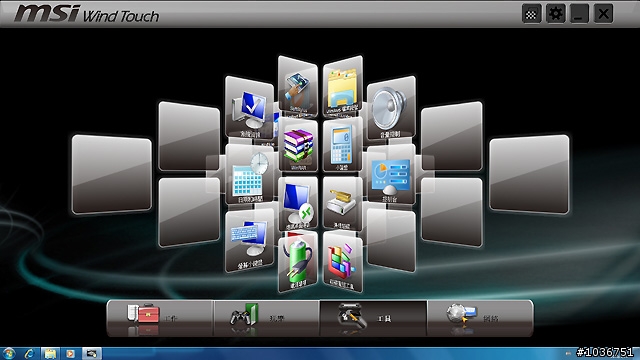Open the date and time calendar tile
The height and width of the screenshot is (360, 640).
pos(249,175)
